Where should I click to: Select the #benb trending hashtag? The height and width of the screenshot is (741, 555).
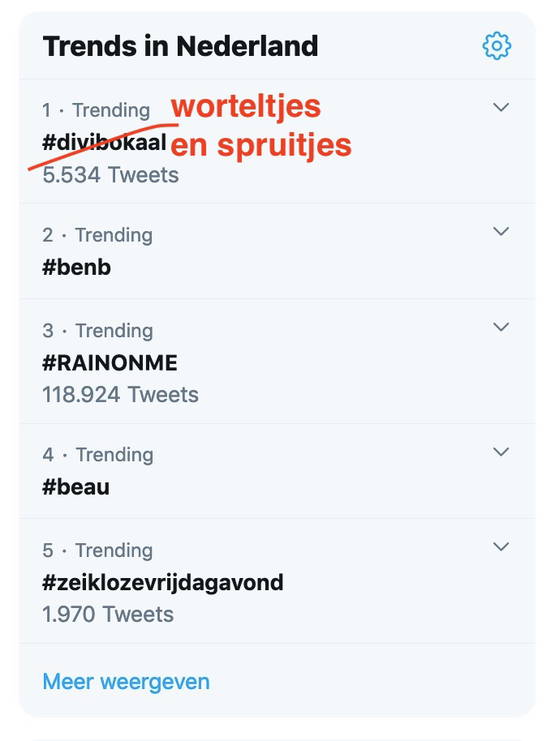point(76,267)
